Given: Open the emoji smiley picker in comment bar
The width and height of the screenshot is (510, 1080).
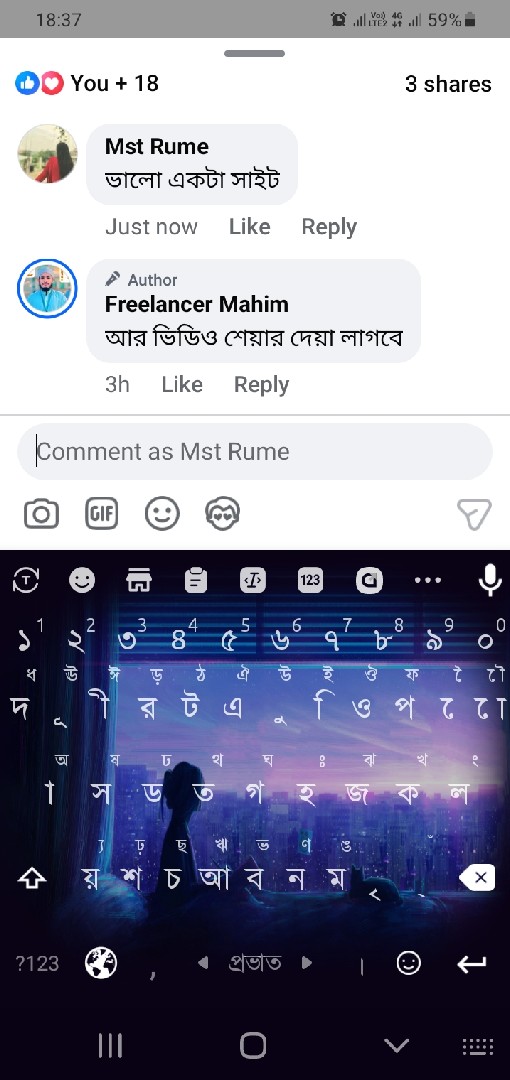Looking at the screenshot, I should click(x=162, y=514).
